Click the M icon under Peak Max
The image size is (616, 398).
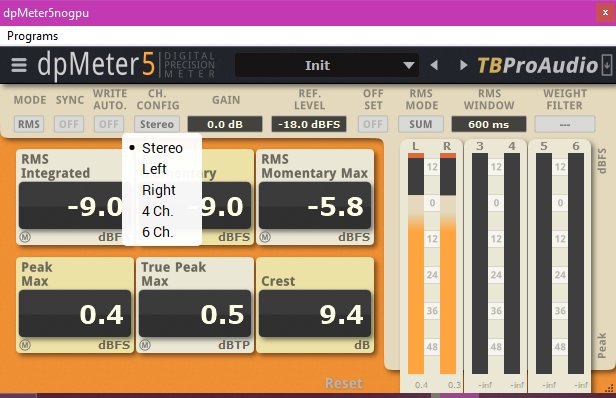point(25,345)
